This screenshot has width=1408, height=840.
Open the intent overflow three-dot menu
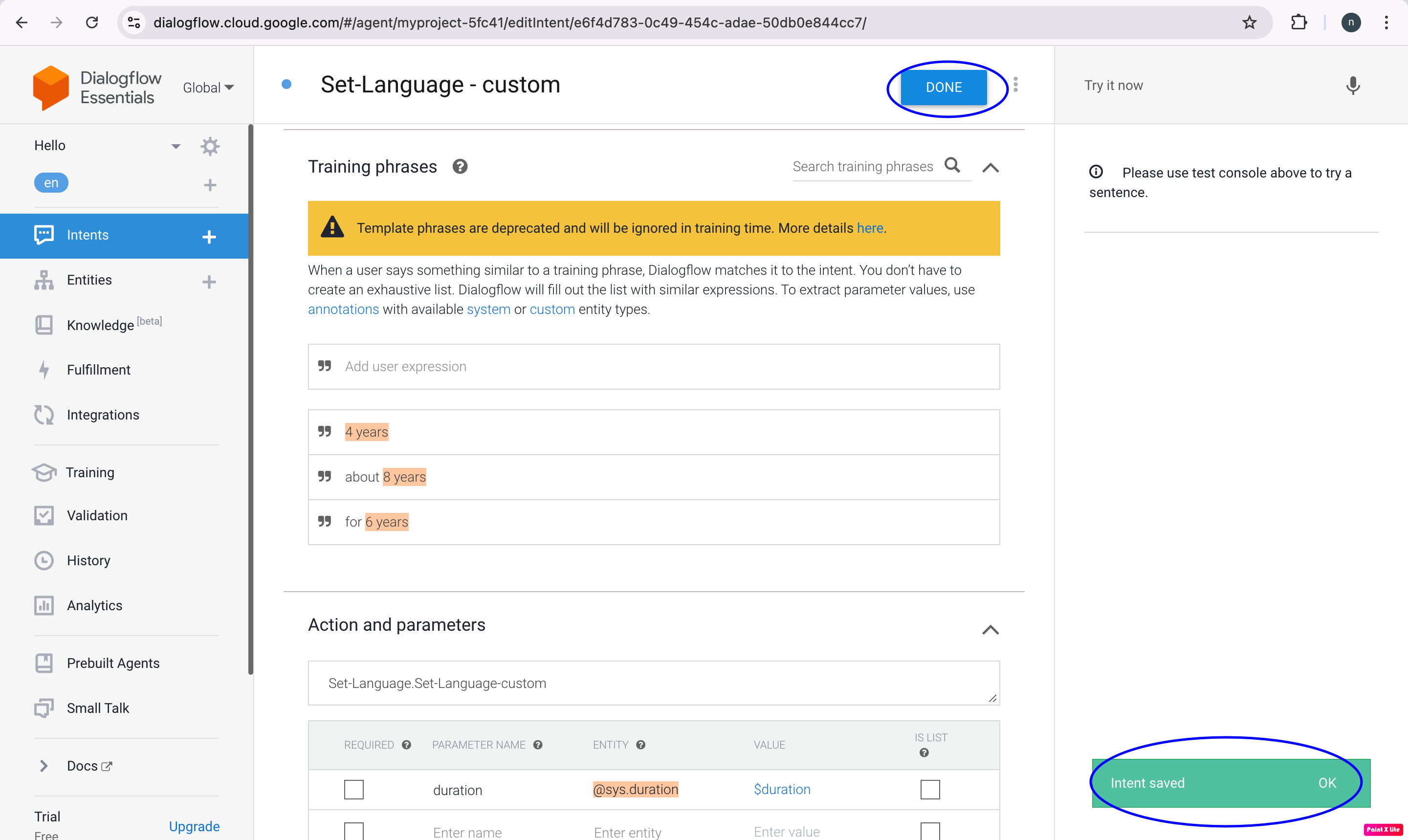coord(1016,85)
